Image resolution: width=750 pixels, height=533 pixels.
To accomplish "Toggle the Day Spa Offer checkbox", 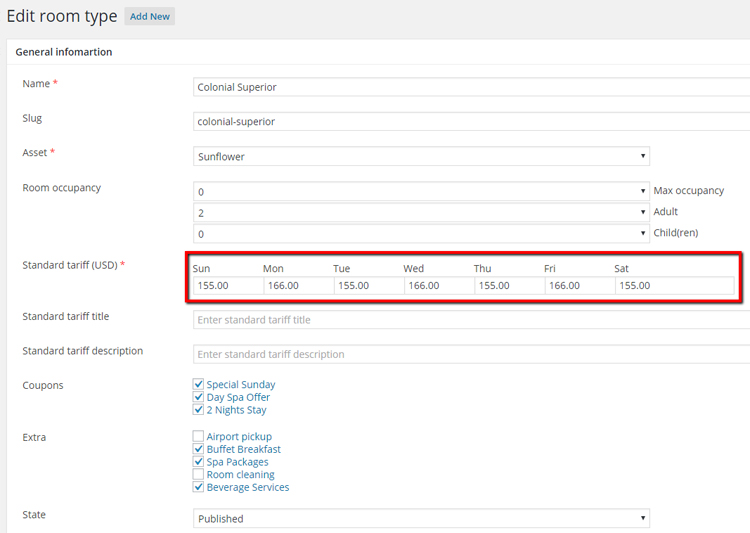I will click(x=198, y=397).
